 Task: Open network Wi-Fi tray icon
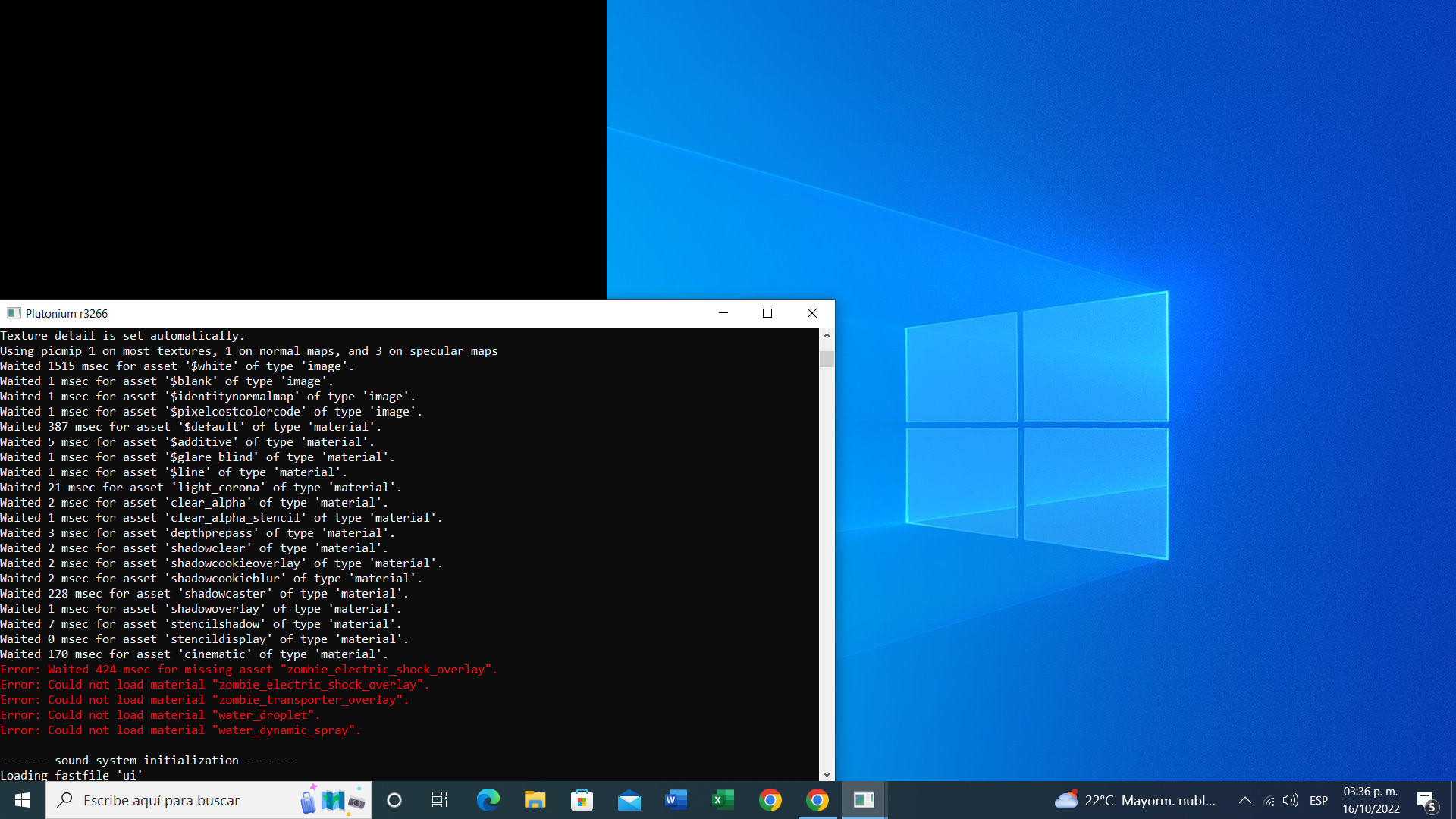pos(1269,800)
